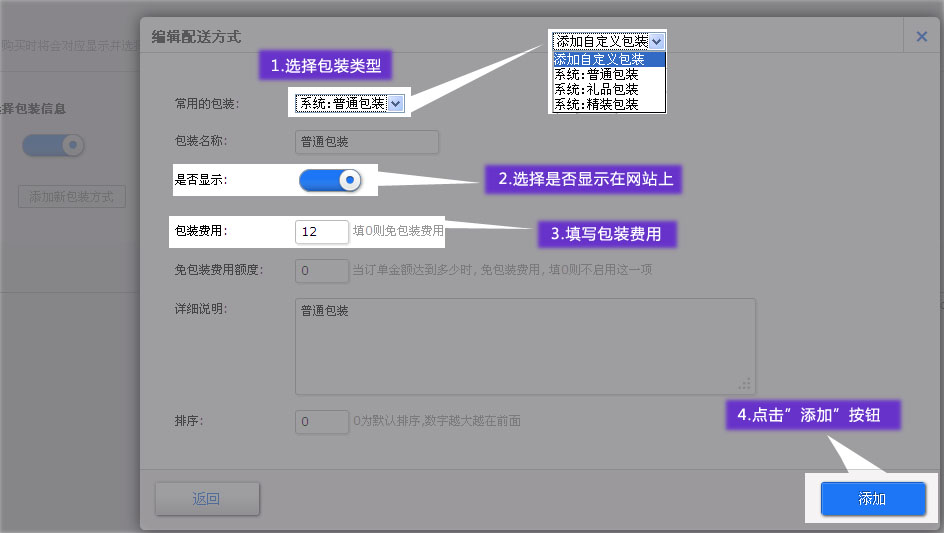This screenshot has height=533, width=944.
Task: Focus the 包装名称 text field
Action: [366, 142]
